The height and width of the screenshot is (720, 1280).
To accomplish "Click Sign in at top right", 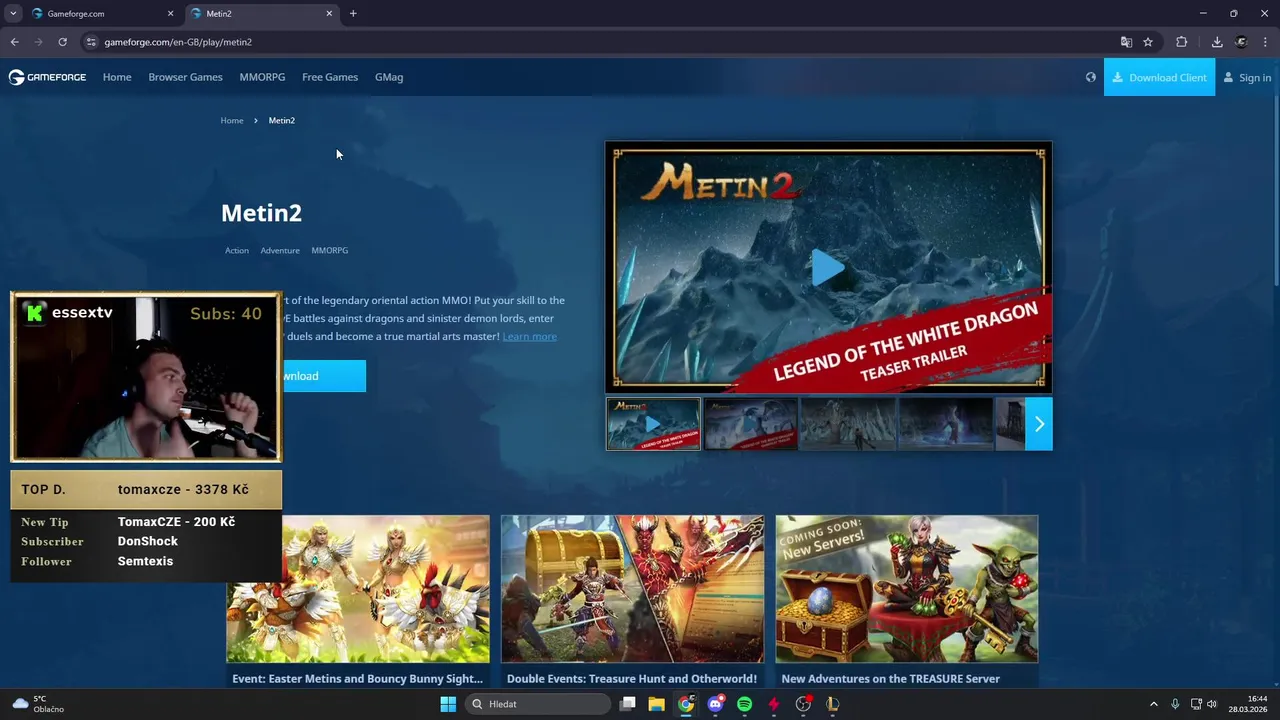I will pos(1247,77).
